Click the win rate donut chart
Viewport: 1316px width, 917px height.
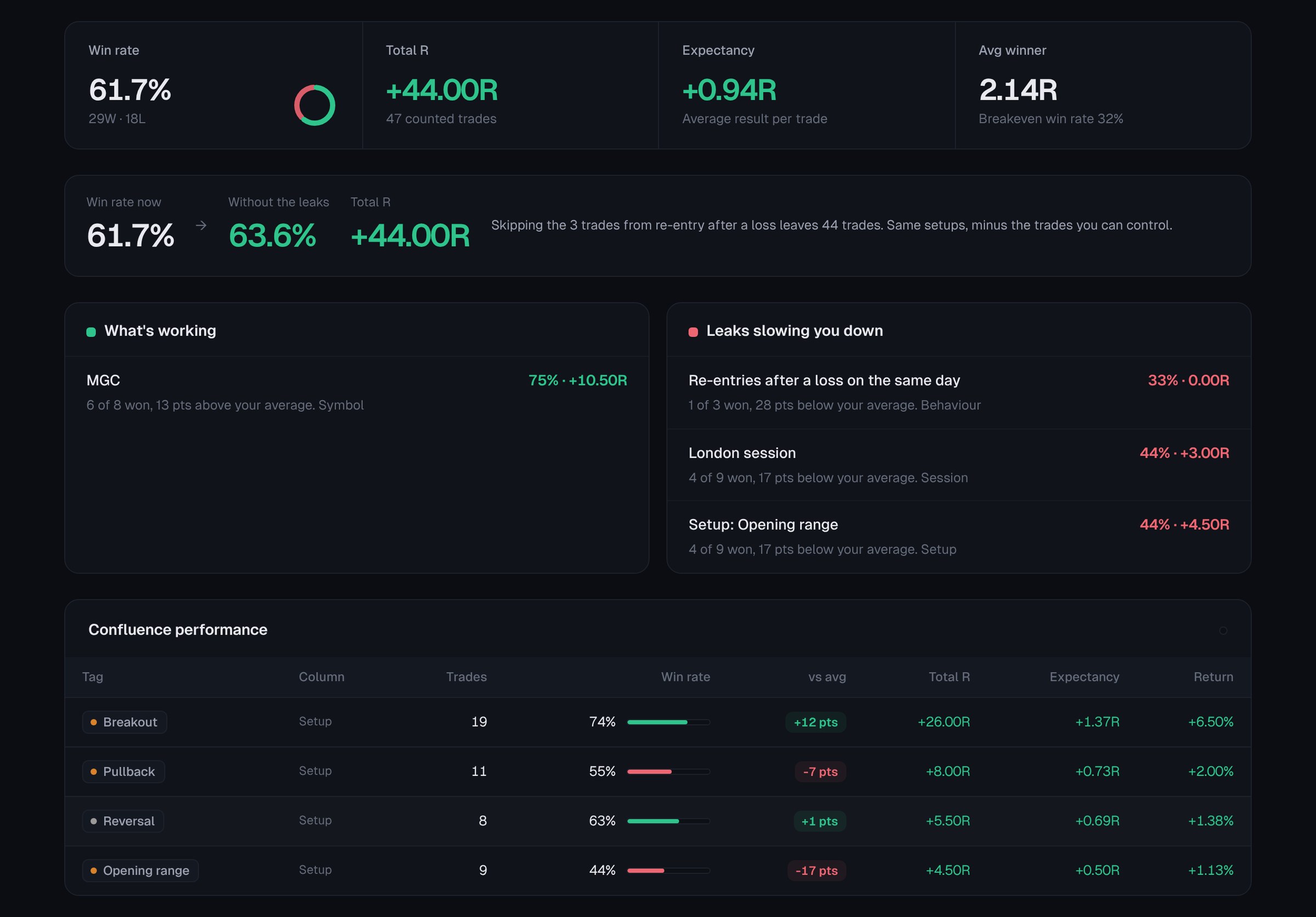coord(315,105)
